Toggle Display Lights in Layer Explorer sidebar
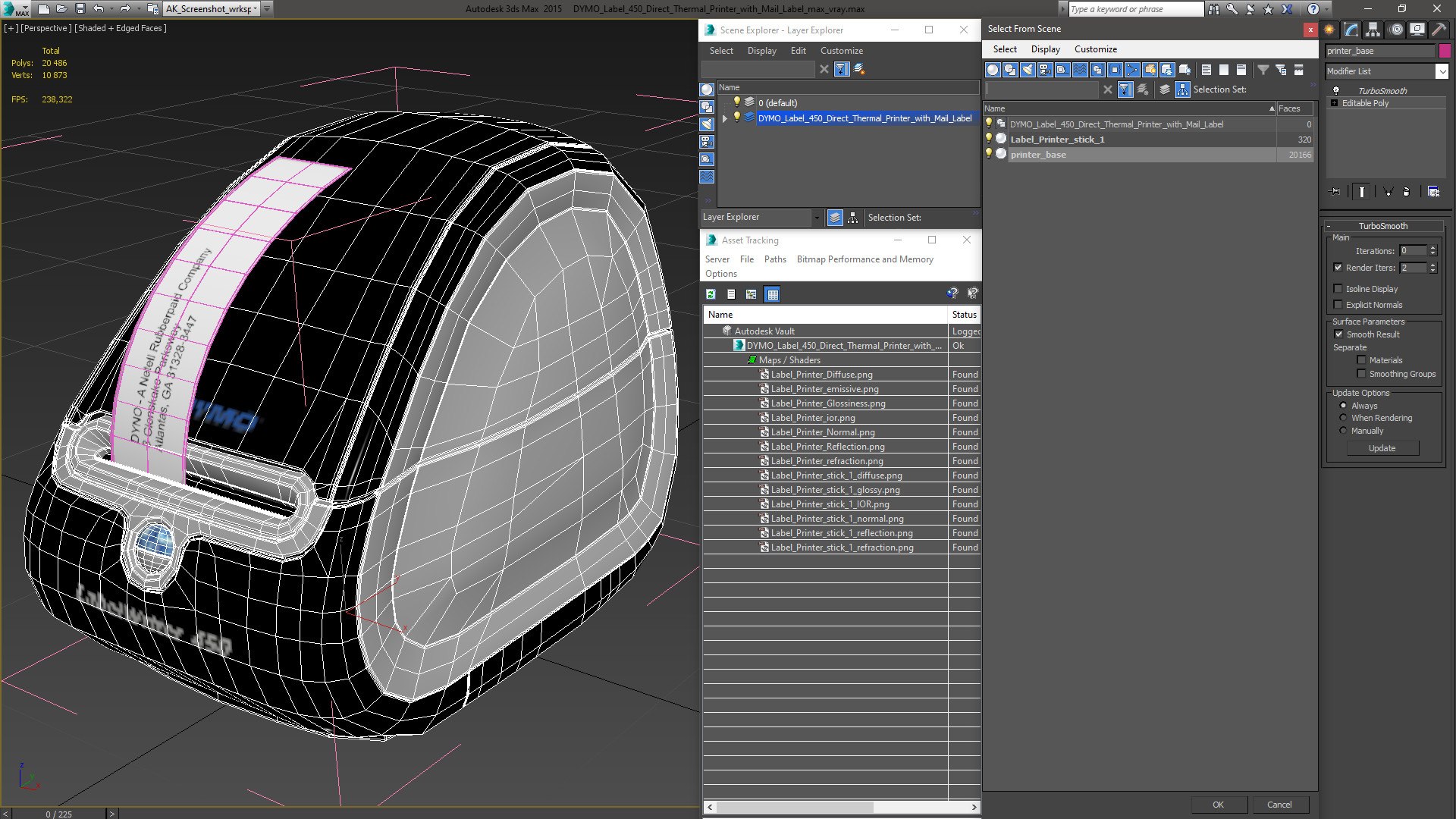The width and height of the screenshot is (1456, 819). pos(707,124)
